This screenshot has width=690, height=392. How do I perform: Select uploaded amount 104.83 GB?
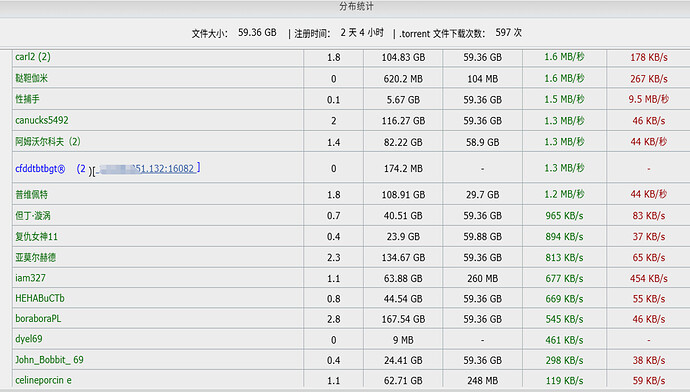coord(404,57)
